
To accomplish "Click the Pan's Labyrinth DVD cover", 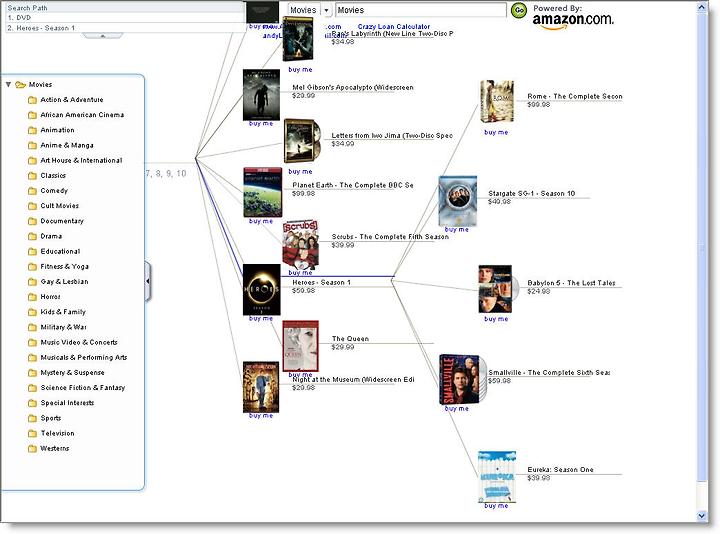I will pos(298,39).
